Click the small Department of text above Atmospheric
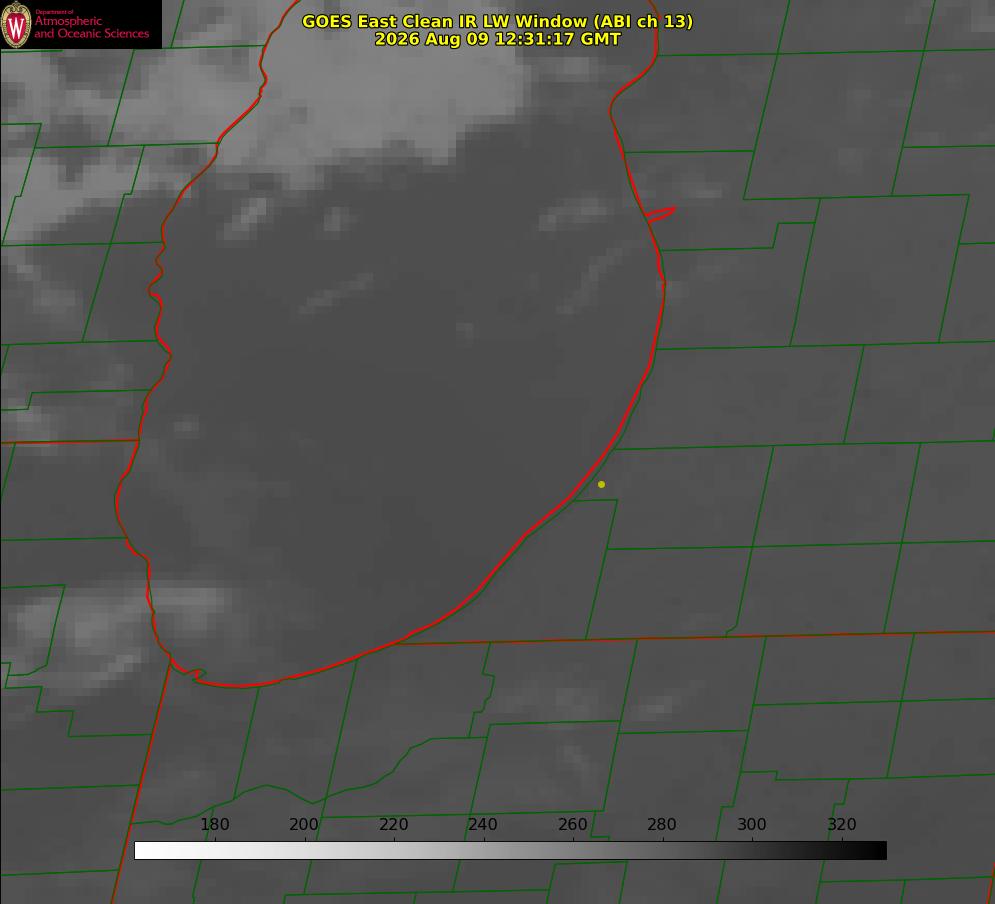The image size is (995, 904). 54,12
